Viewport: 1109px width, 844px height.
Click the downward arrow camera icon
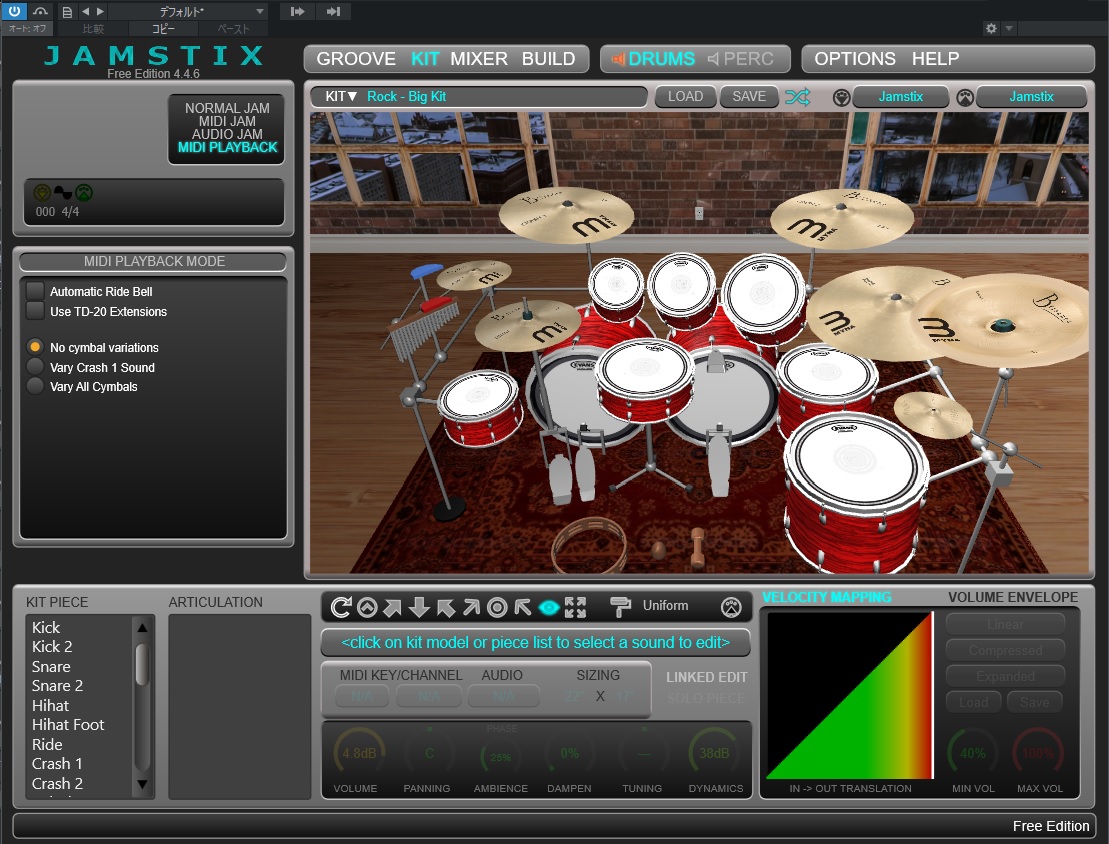pos(419,607)
